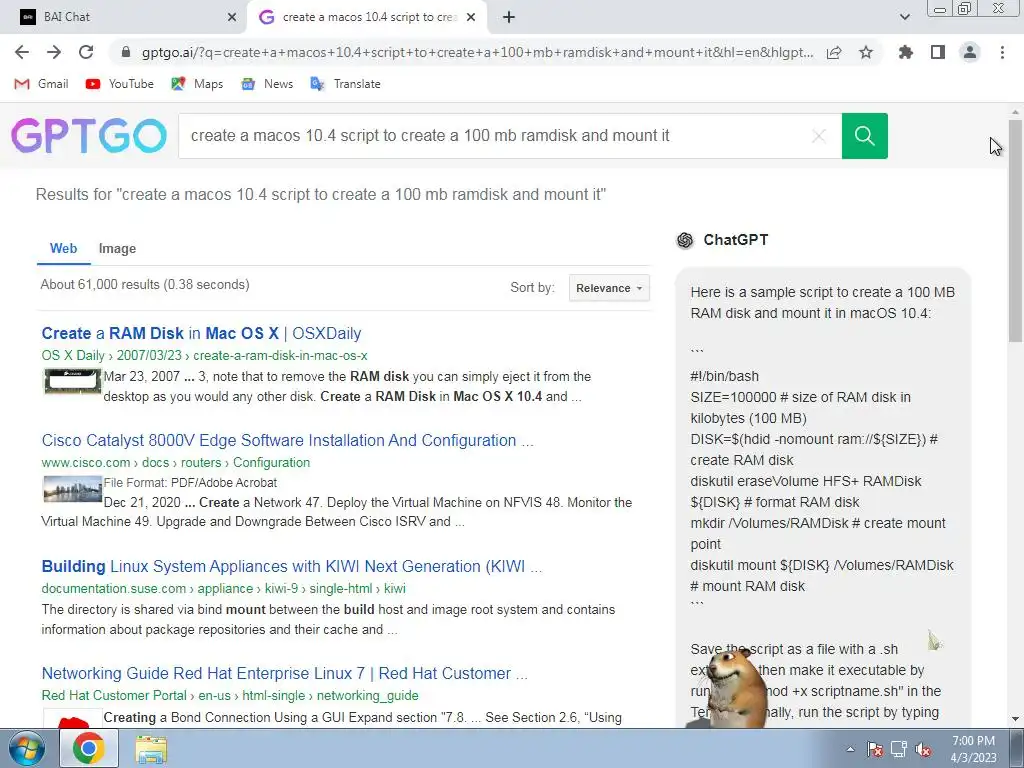Click the taskbar clock showing 7:00 PM
The height and width of the screenshot is (768, 1024).
click(974, 749)
